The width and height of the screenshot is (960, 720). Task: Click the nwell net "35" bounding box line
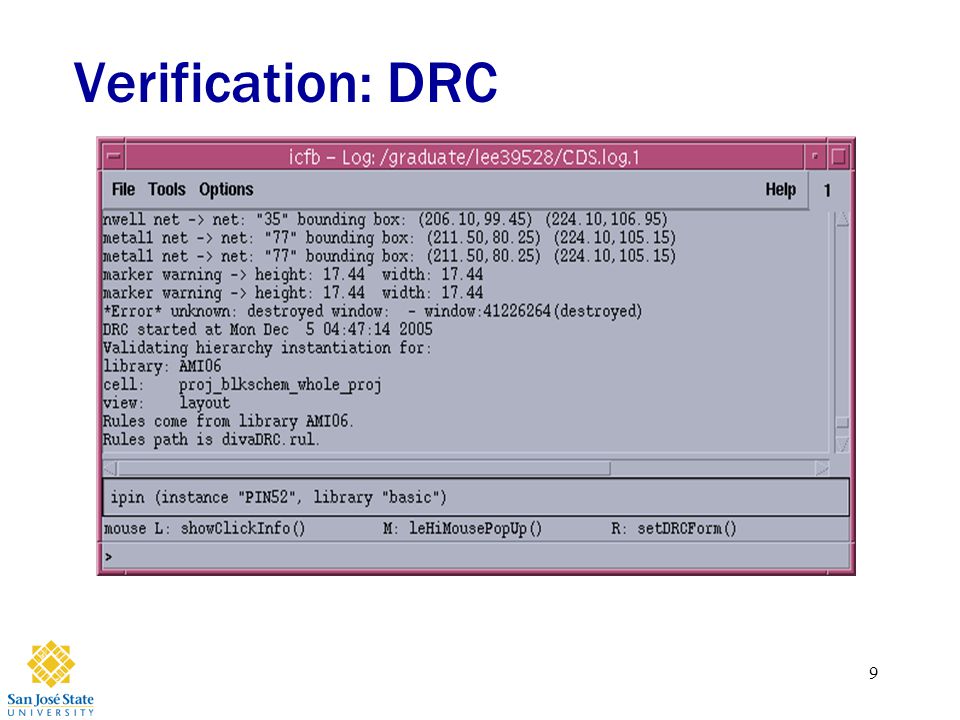(x=385, y=219)
